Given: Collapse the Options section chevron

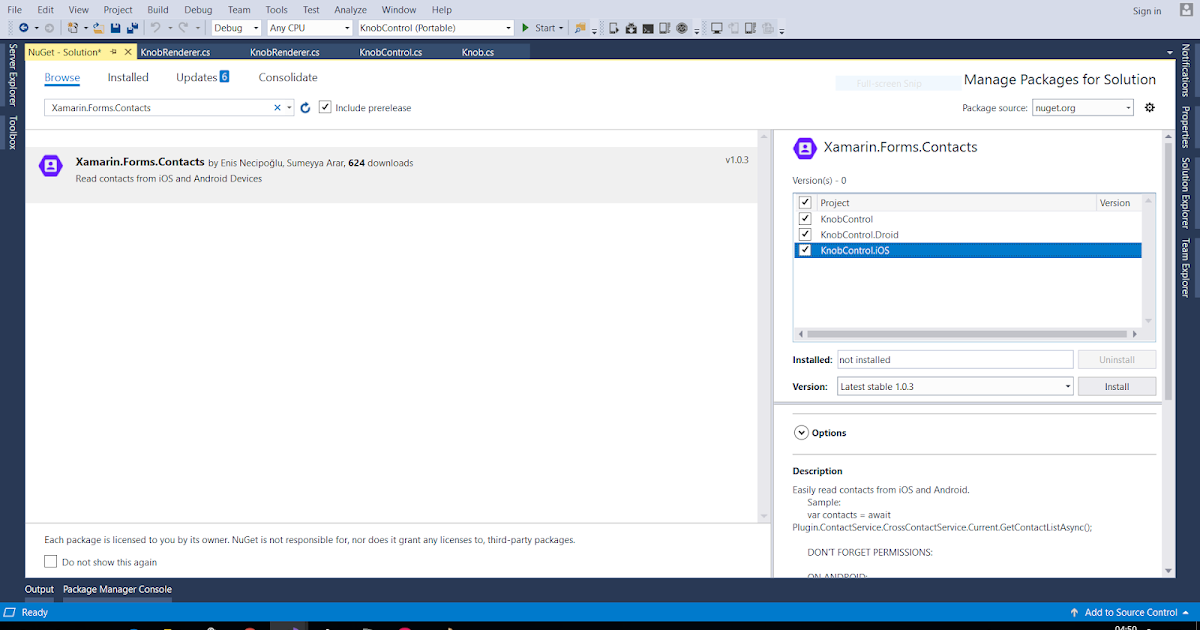Looking at the screenshot, I should 801,432.
